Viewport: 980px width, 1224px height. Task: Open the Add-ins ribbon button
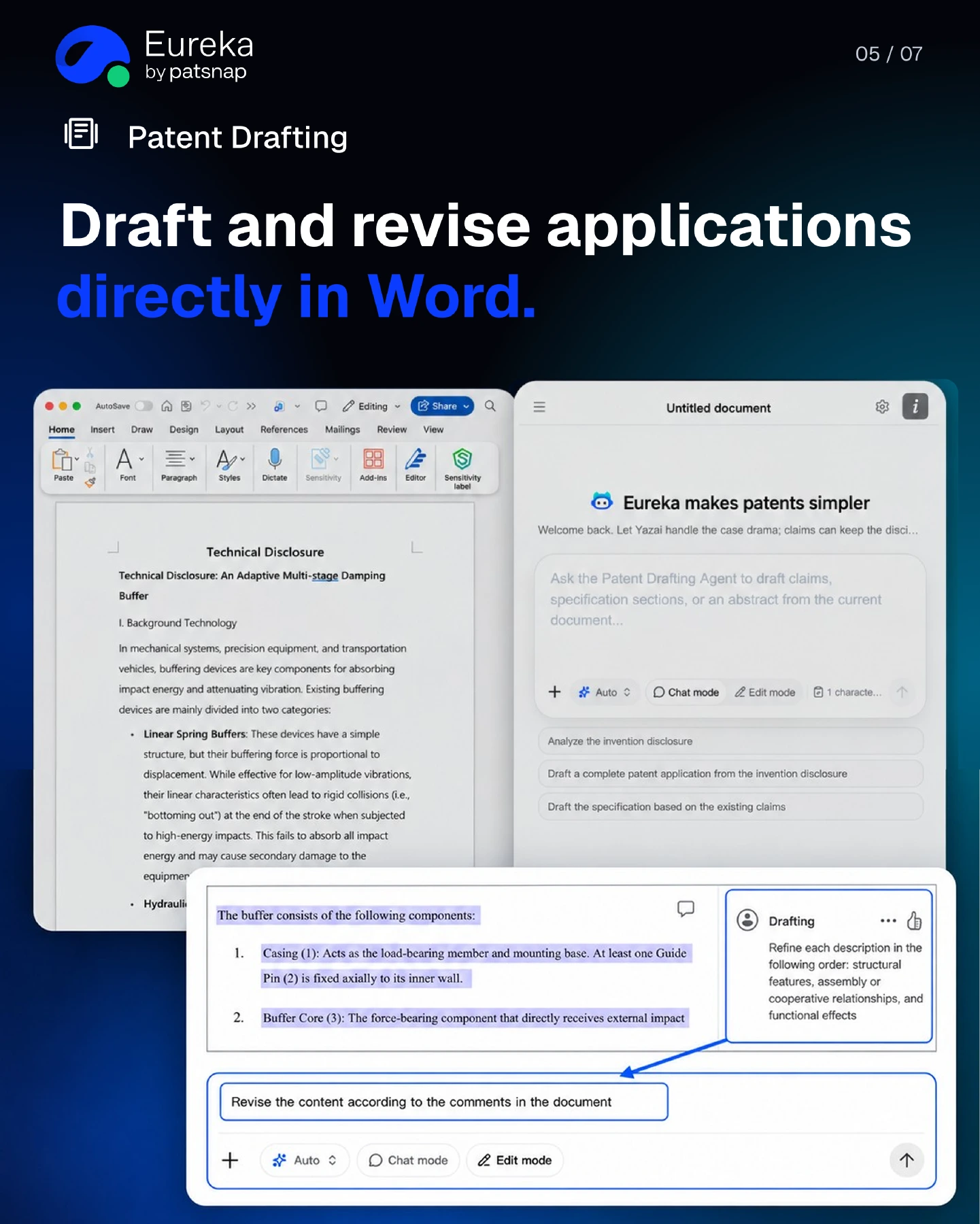[x=373, y=464]
